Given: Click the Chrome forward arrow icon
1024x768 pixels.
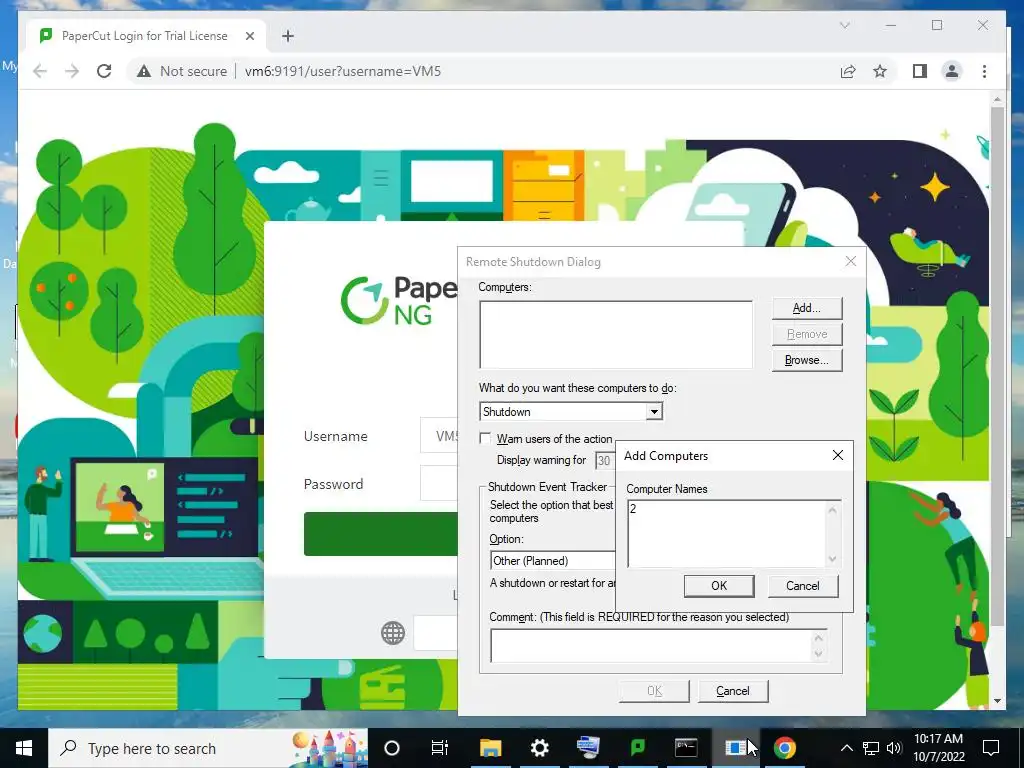Looking at the screenshot, I should pos(72,71).
